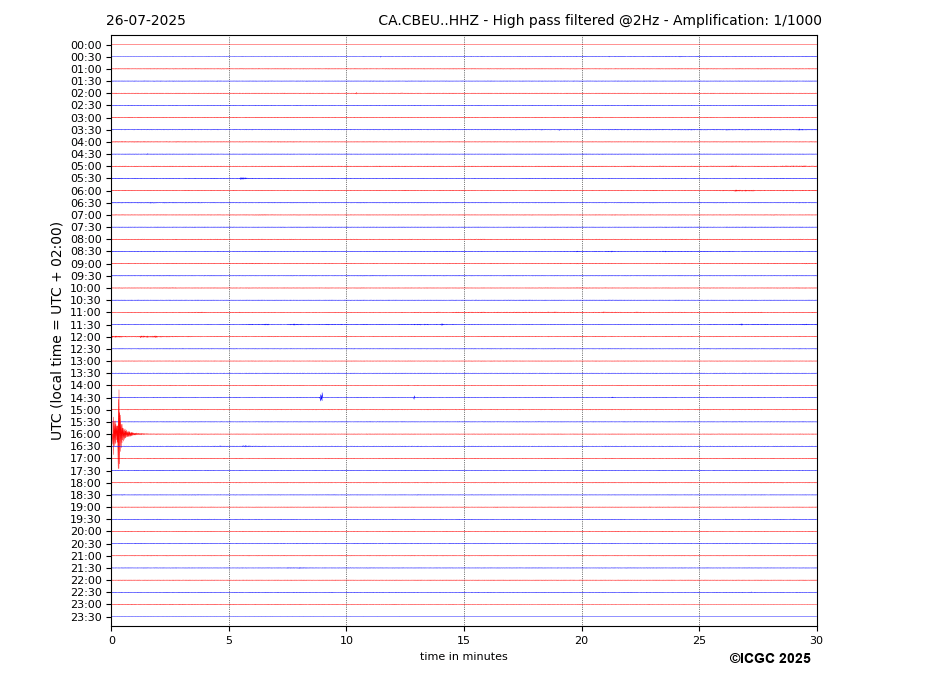
Task: Click the 09:00 time row label
Action: (x=86, y=264)
